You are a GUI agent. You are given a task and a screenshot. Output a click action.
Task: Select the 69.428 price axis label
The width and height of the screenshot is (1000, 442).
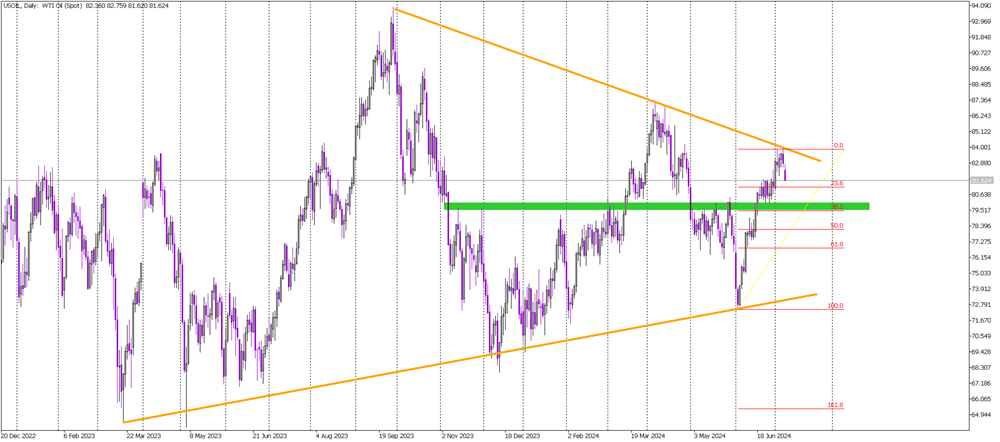coord(980,352)
